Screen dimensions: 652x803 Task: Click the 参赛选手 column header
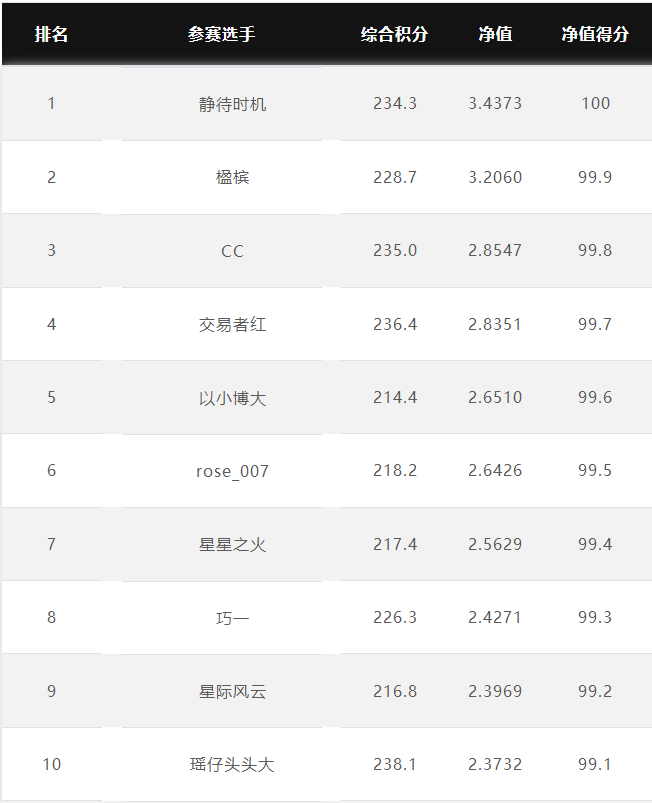click(x=221, y=34)
